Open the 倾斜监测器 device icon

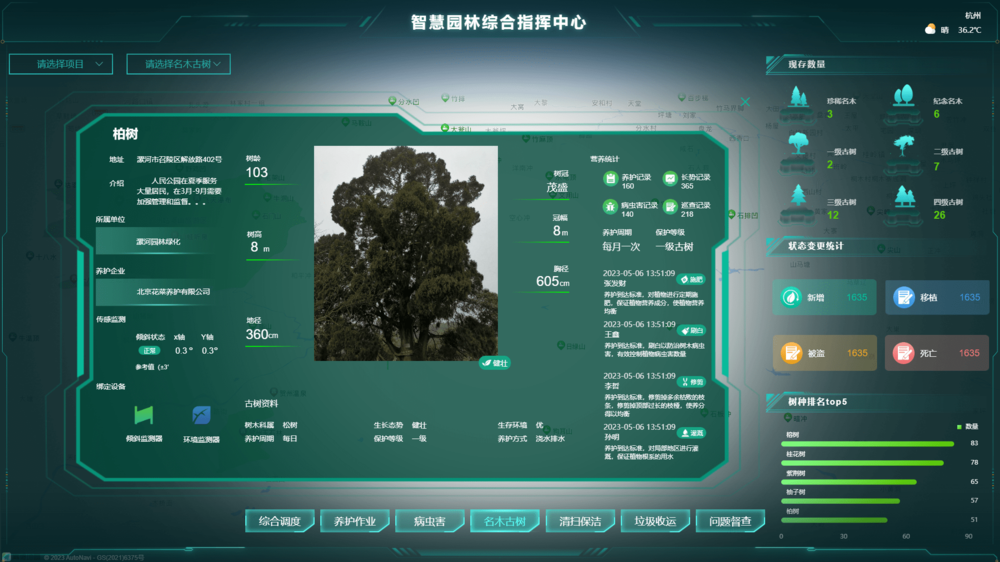coord(143,415)
